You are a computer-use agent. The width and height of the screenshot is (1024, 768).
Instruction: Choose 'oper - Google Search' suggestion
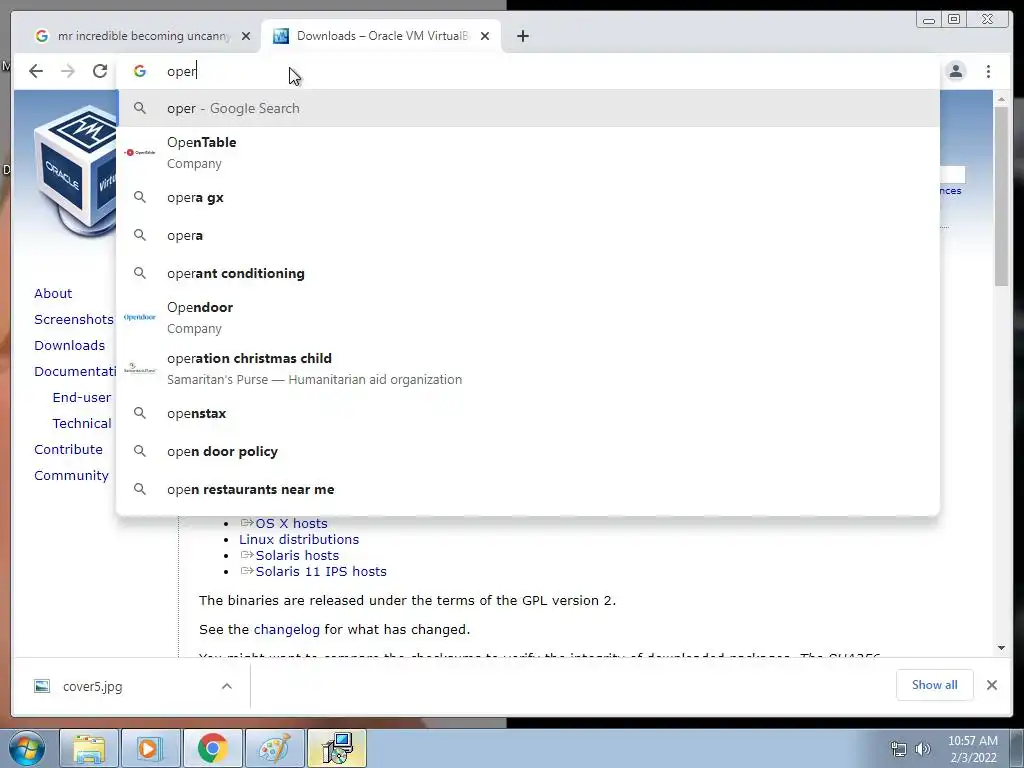coord(529,108)
